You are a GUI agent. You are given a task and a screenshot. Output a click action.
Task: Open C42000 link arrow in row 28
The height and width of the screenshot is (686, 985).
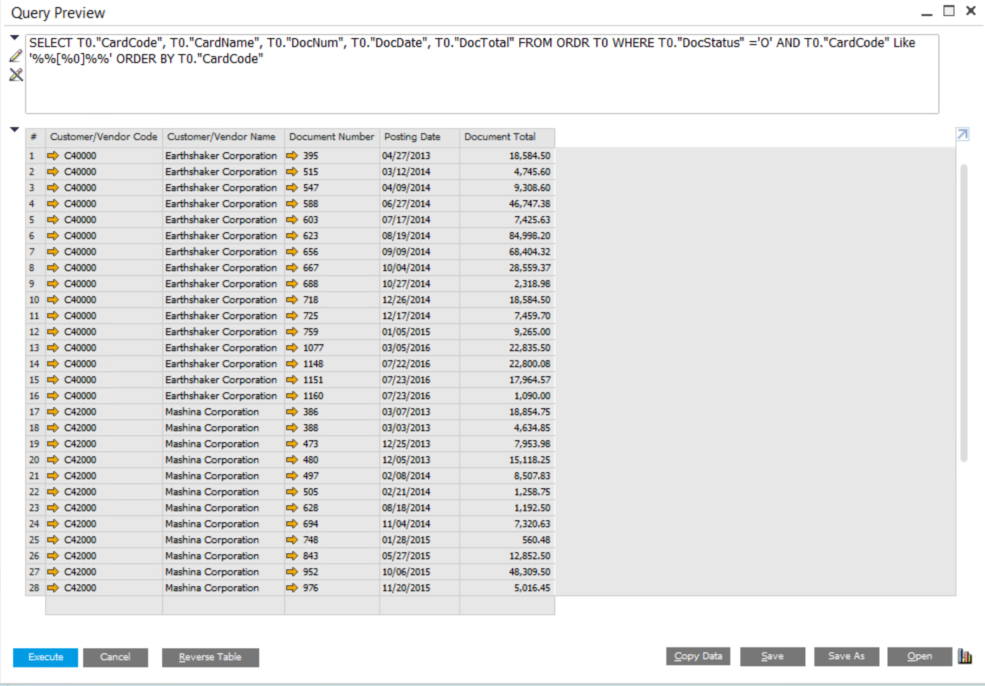tap(53, 588)
